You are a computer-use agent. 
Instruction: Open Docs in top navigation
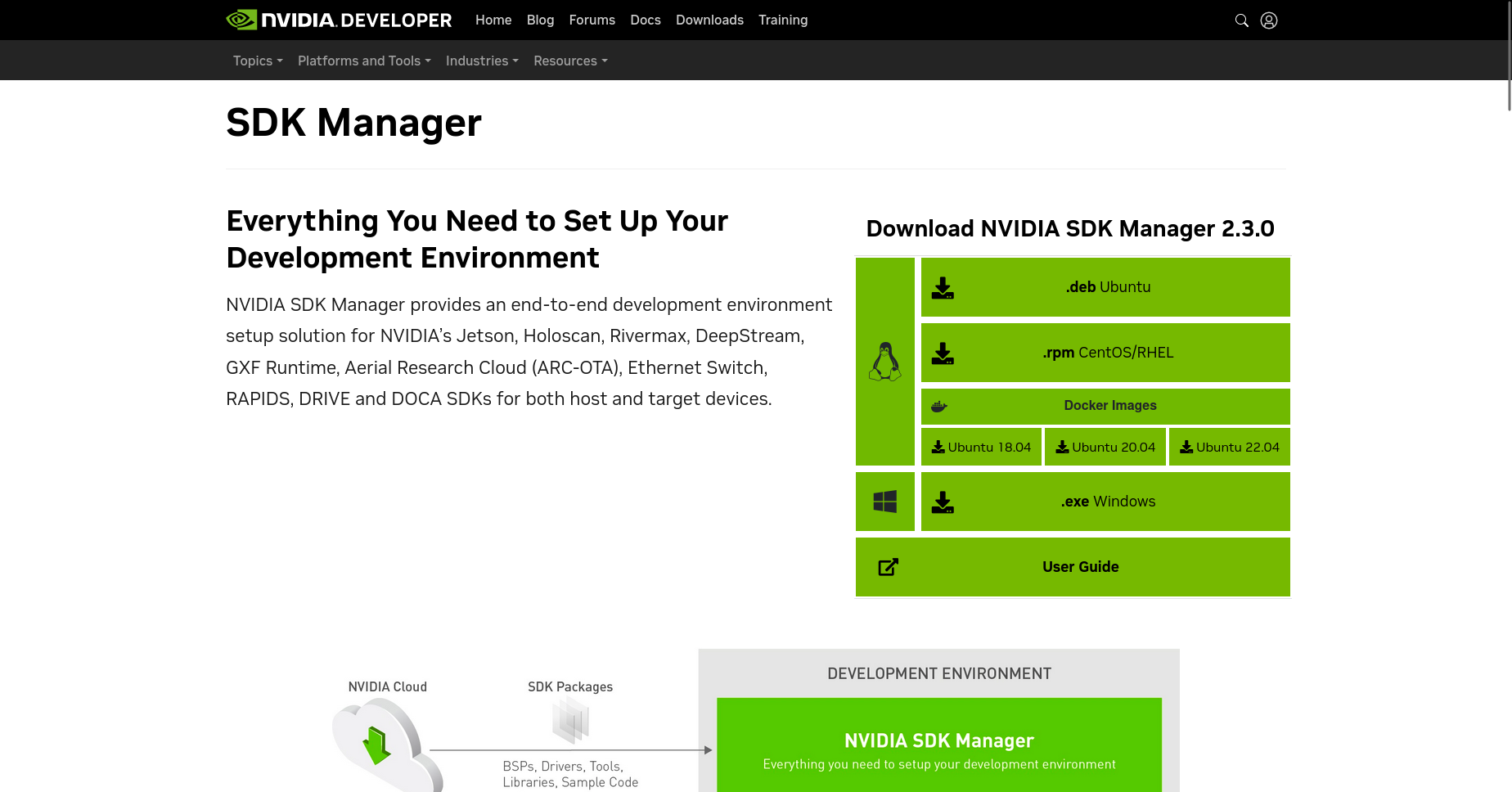coord(646,20)
